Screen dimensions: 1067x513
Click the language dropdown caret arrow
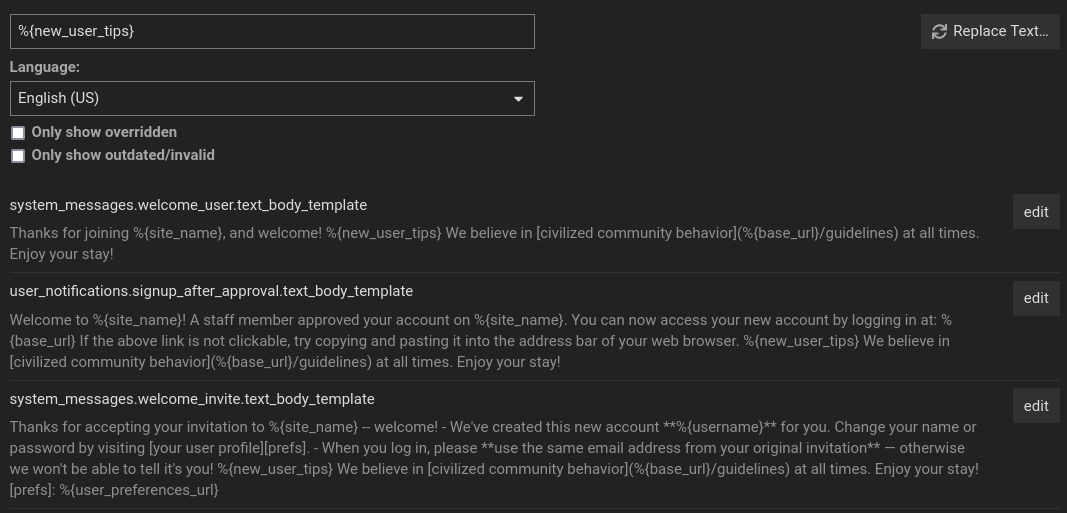519,99
